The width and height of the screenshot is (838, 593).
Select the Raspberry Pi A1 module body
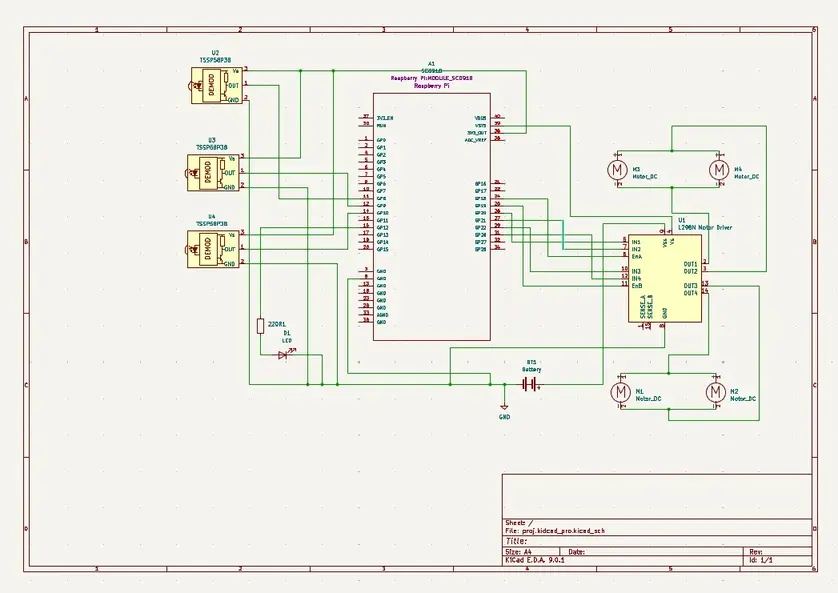click(x=432, y=216)
